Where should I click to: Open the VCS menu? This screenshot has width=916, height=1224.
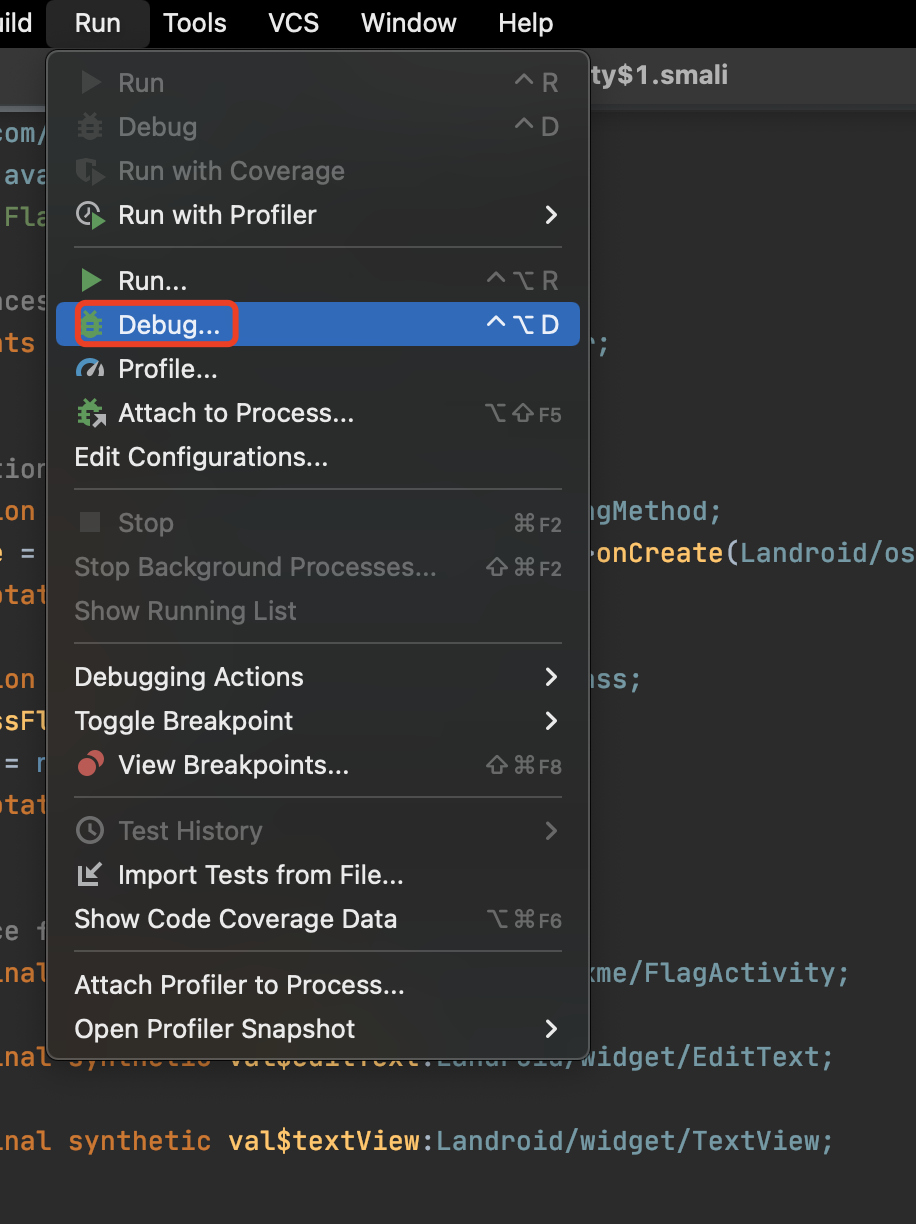(x=294, y=23)
